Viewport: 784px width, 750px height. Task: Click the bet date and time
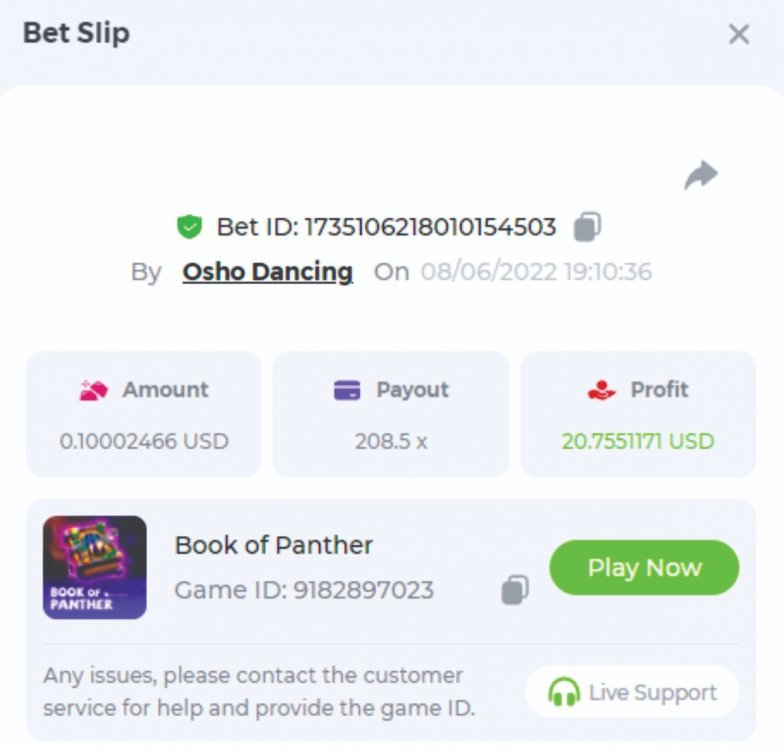click(x=536, y=272)
